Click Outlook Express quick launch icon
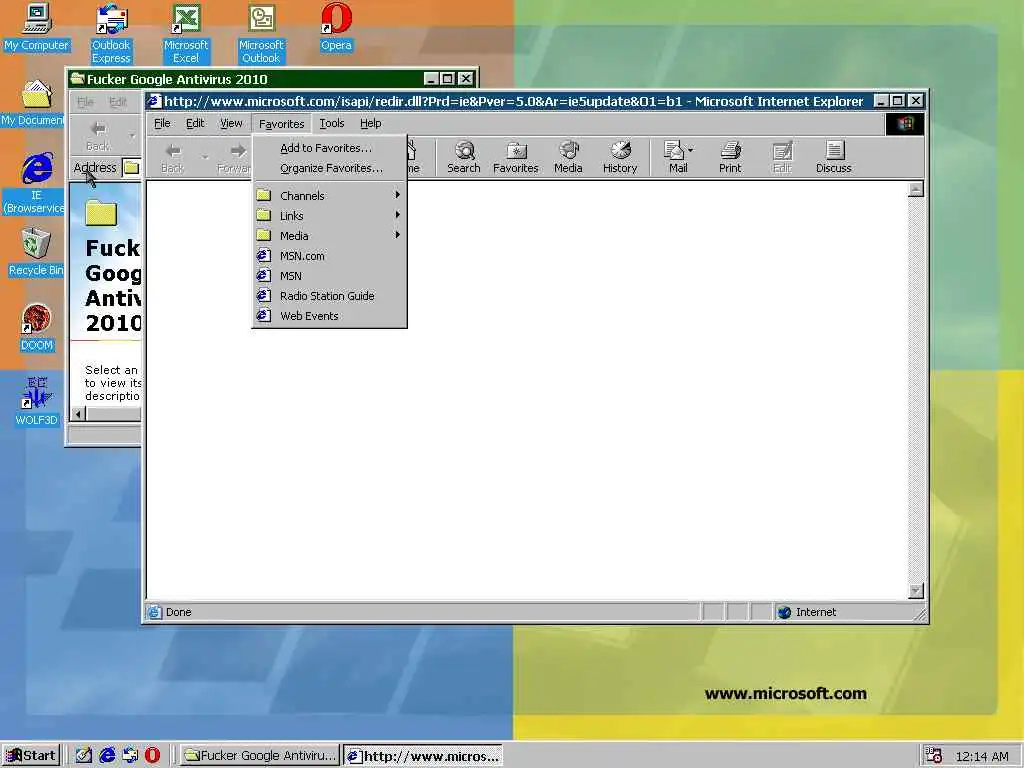Screen dimensions: 1024x768 130,756
